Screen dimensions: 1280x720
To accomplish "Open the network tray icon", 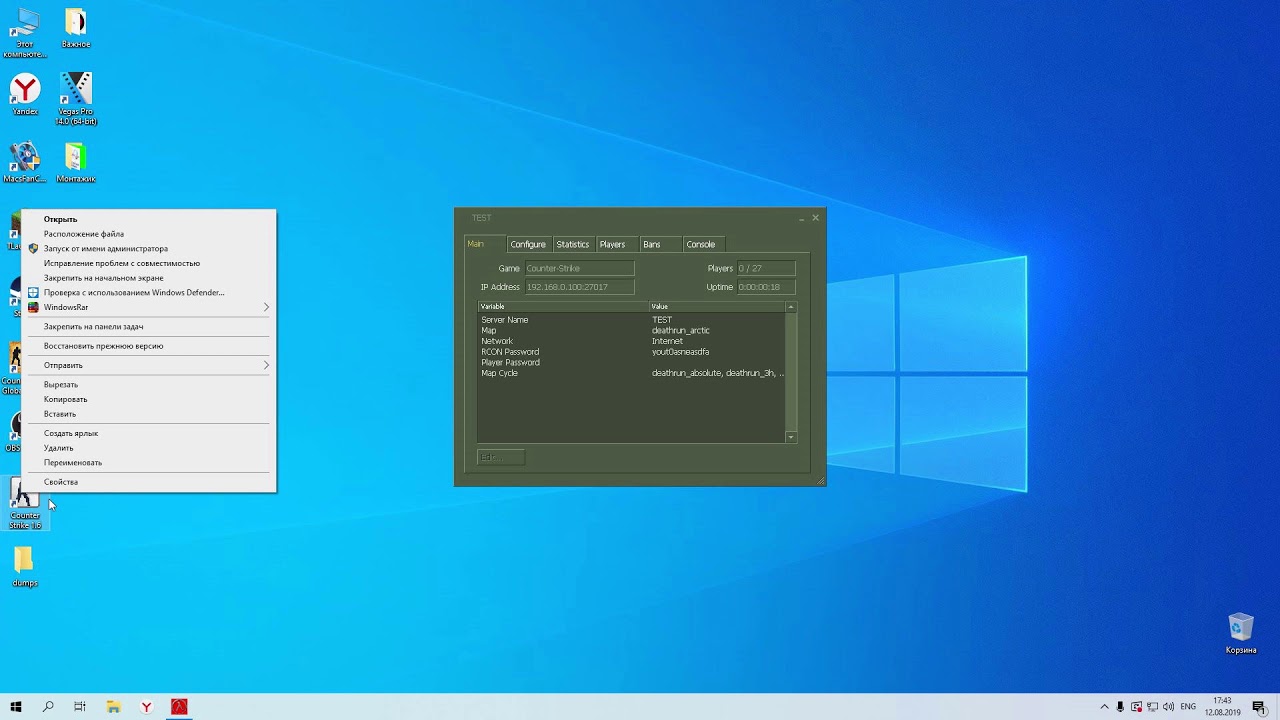I will (1153, 707).
